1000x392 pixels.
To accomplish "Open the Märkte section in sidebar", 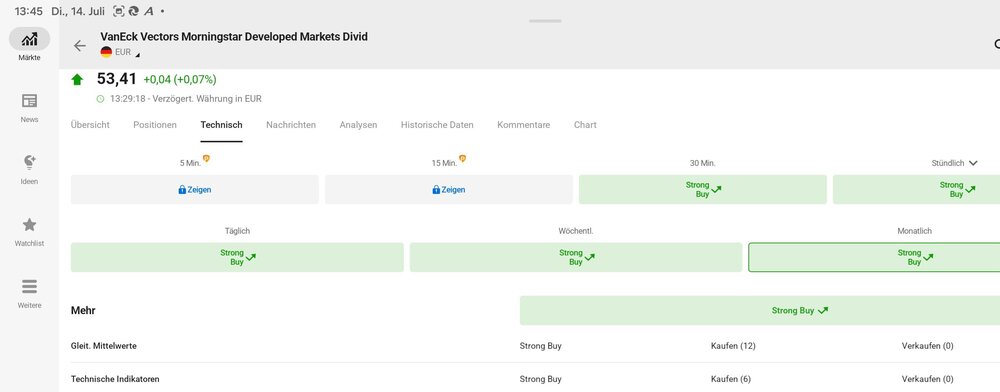I will (x=29, y=45).
